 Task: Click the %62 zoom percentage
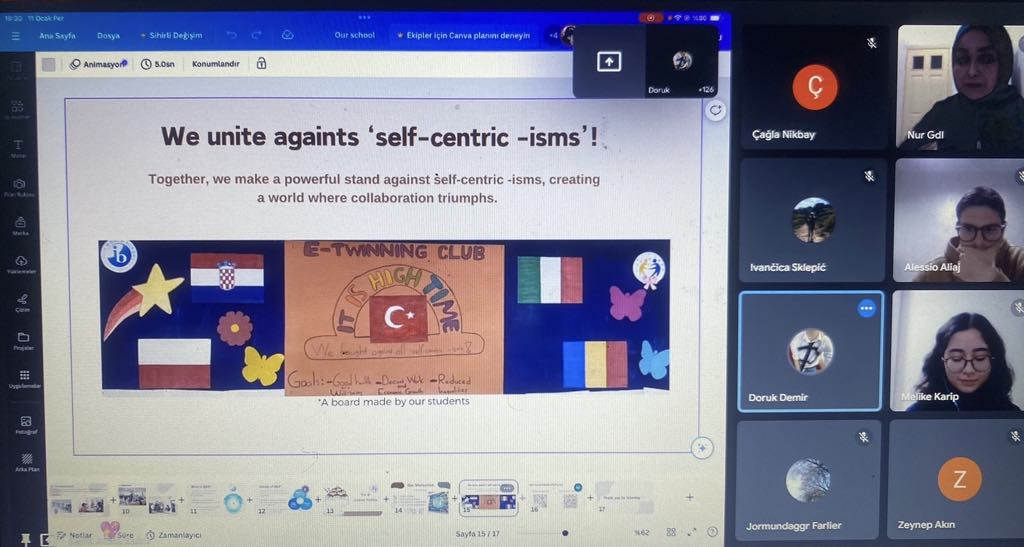tap(642, 533)
